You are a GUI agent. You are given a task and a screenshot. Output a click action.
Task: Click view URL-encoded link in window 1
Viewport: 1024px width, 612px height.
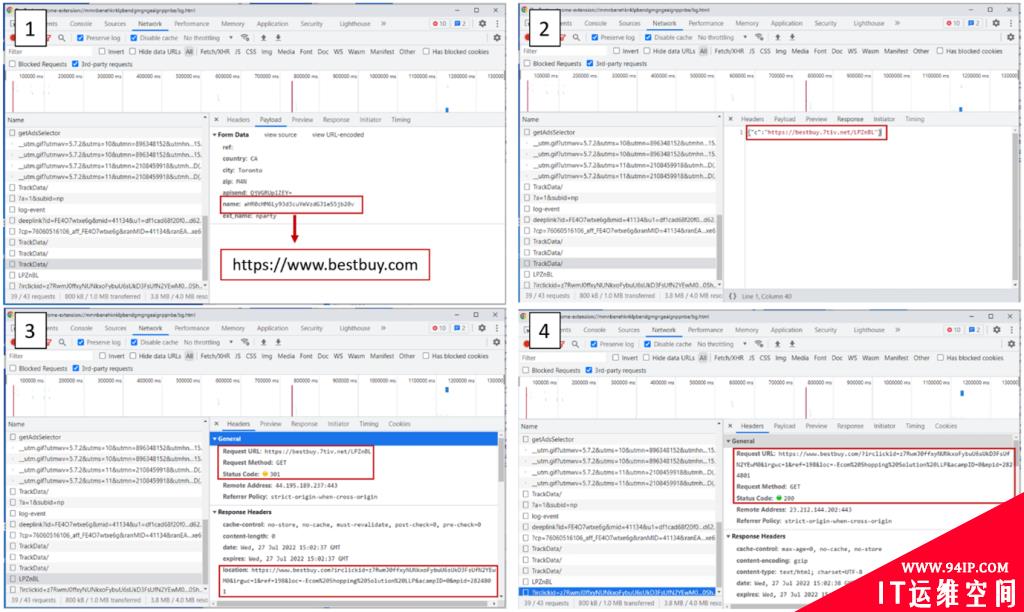338,135
